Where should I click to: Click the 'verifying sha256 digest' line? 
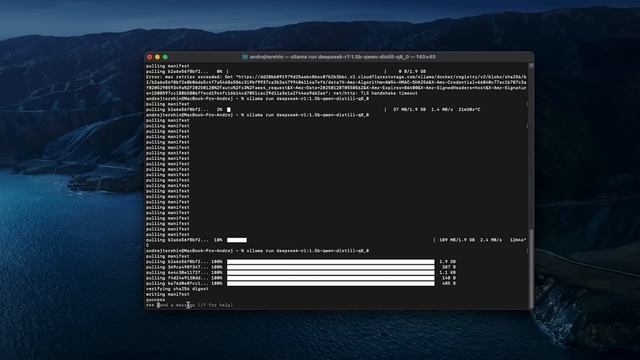177,289
